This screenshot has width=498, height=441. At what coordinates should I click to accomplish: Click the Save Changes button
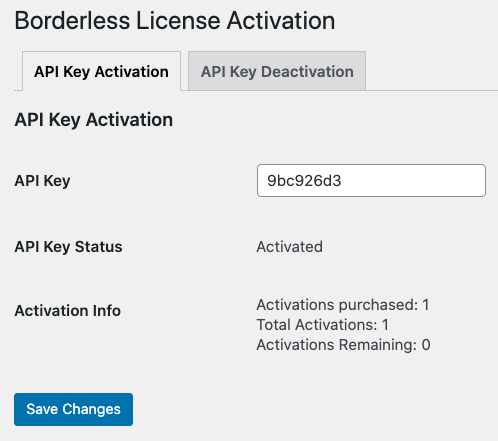[73, 409]
